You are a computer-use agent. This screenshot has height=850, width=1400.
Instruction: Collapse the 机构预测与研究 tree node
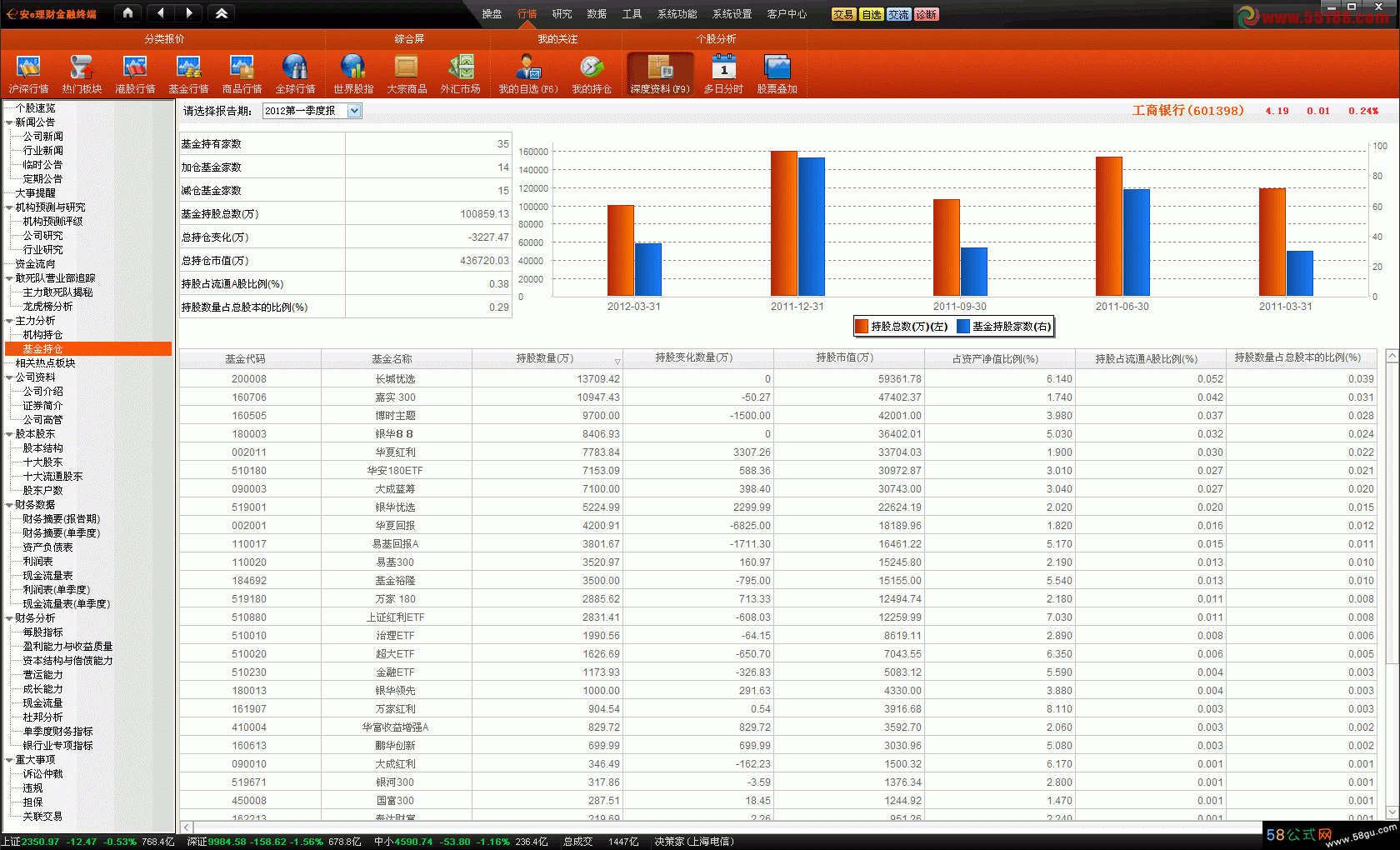(9, 207)
